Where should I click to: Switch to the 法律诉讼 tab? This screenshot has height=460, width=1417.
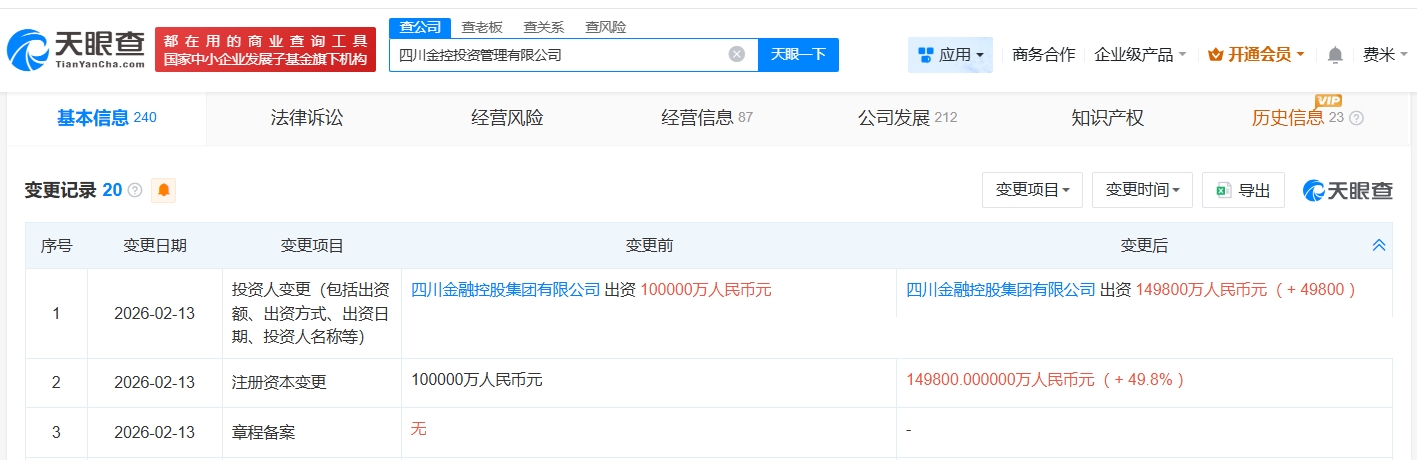[307, 118]
